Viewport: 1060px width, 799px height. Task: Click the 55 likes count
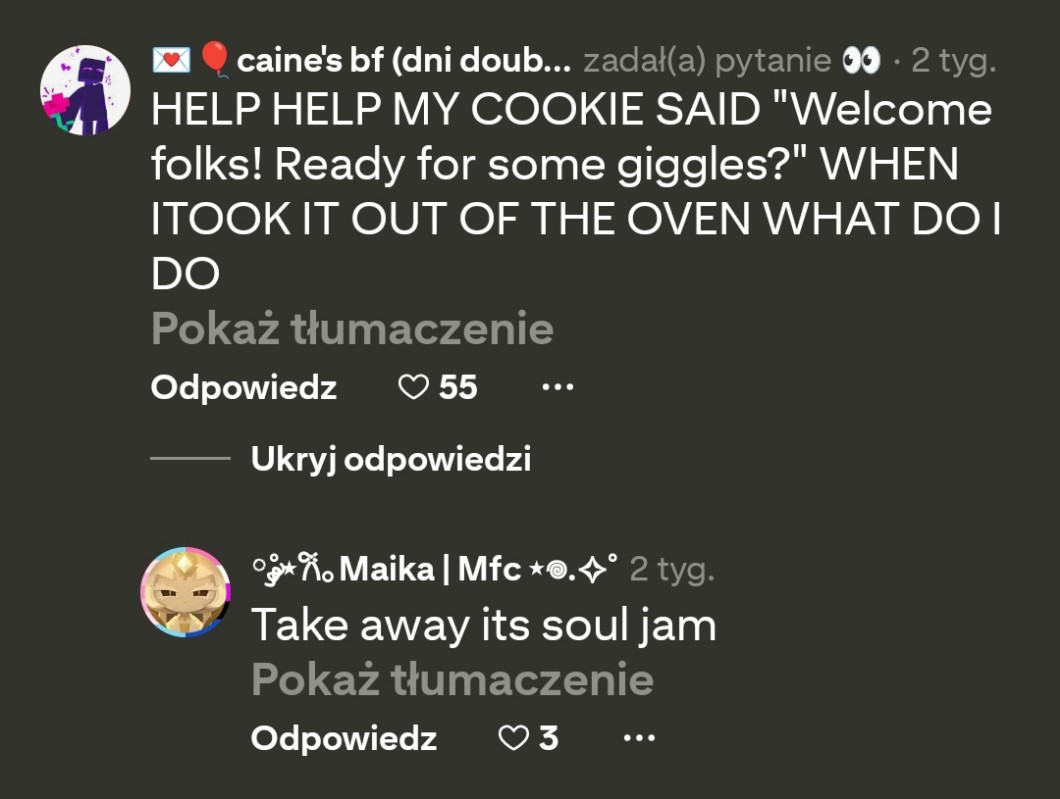click(x=458, y=387)
